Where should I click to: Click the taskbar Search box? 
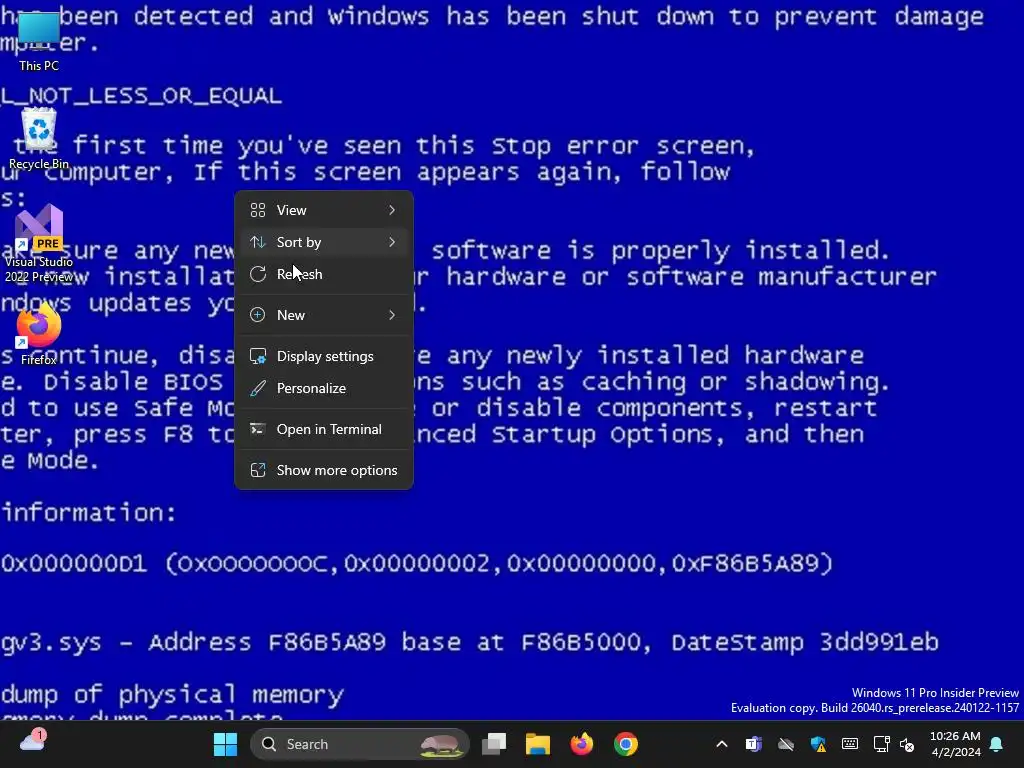(x=360, y=744)
